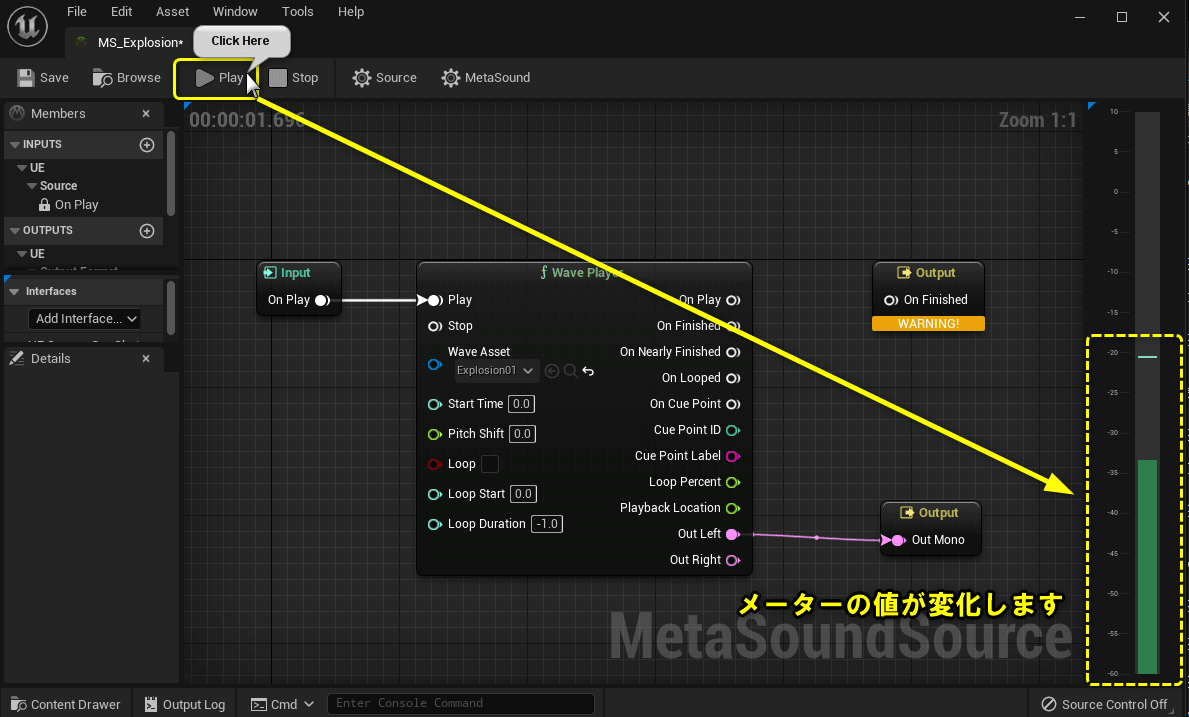Enable the Loop checkbox on Wave Player
The width and height of the screenshot is (1189, 717).
point(489,463)
